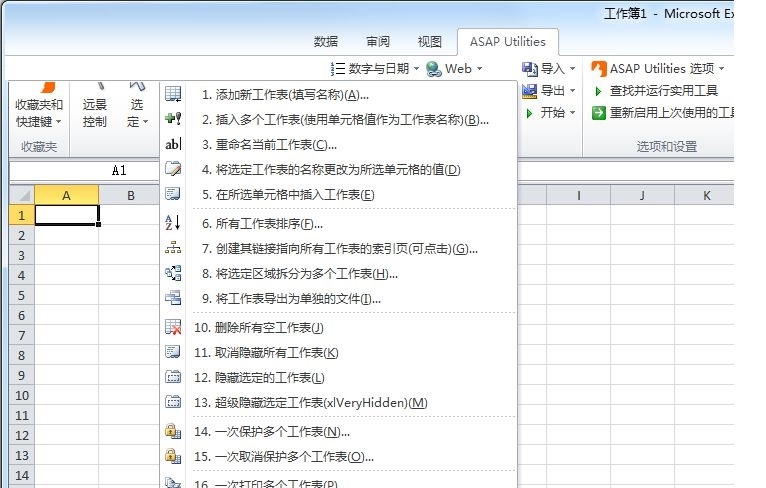Image resolution: width=766 pixels, height=488 pixels.
Task: Select column J header
Action: (x=642, y=195)
